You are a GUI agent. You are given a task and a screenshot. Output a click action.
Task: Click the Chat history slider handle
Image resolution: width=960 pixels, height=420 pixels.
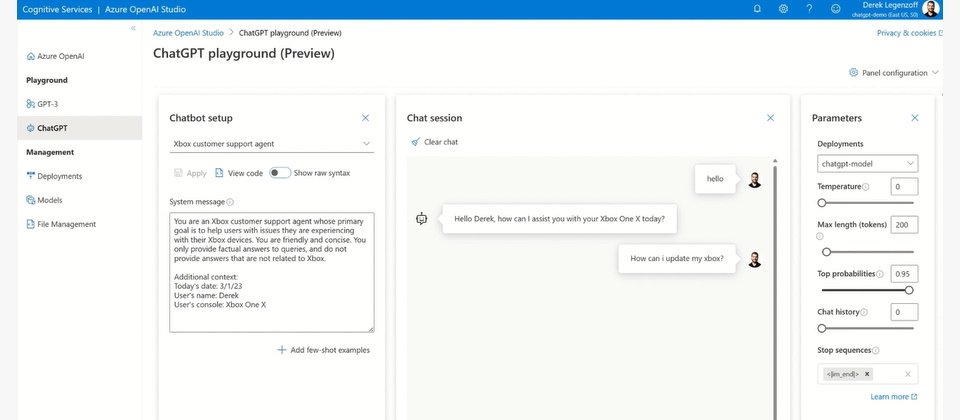click(822, 328)
